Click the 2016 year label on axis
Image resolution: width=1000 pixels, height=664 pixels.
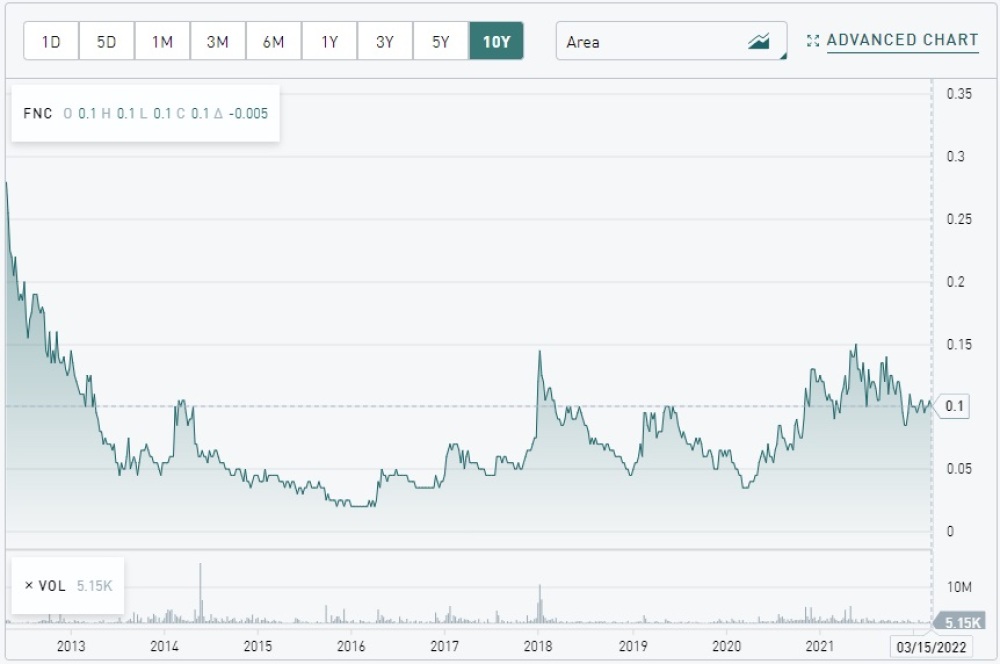351,646
